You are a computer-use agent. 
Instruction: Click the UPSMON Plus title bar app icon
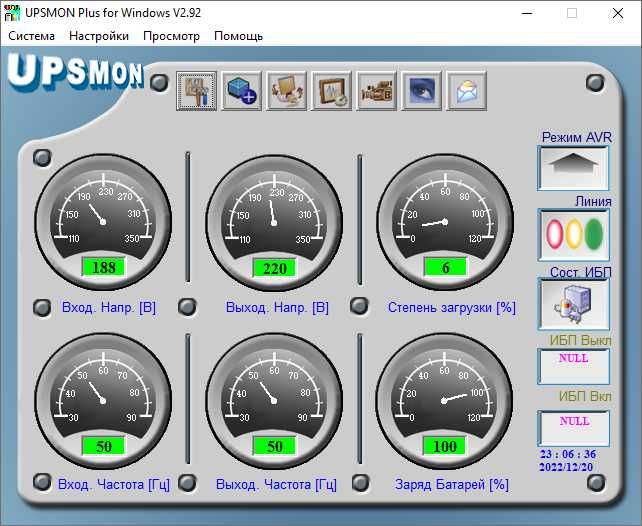coord(12,13)
